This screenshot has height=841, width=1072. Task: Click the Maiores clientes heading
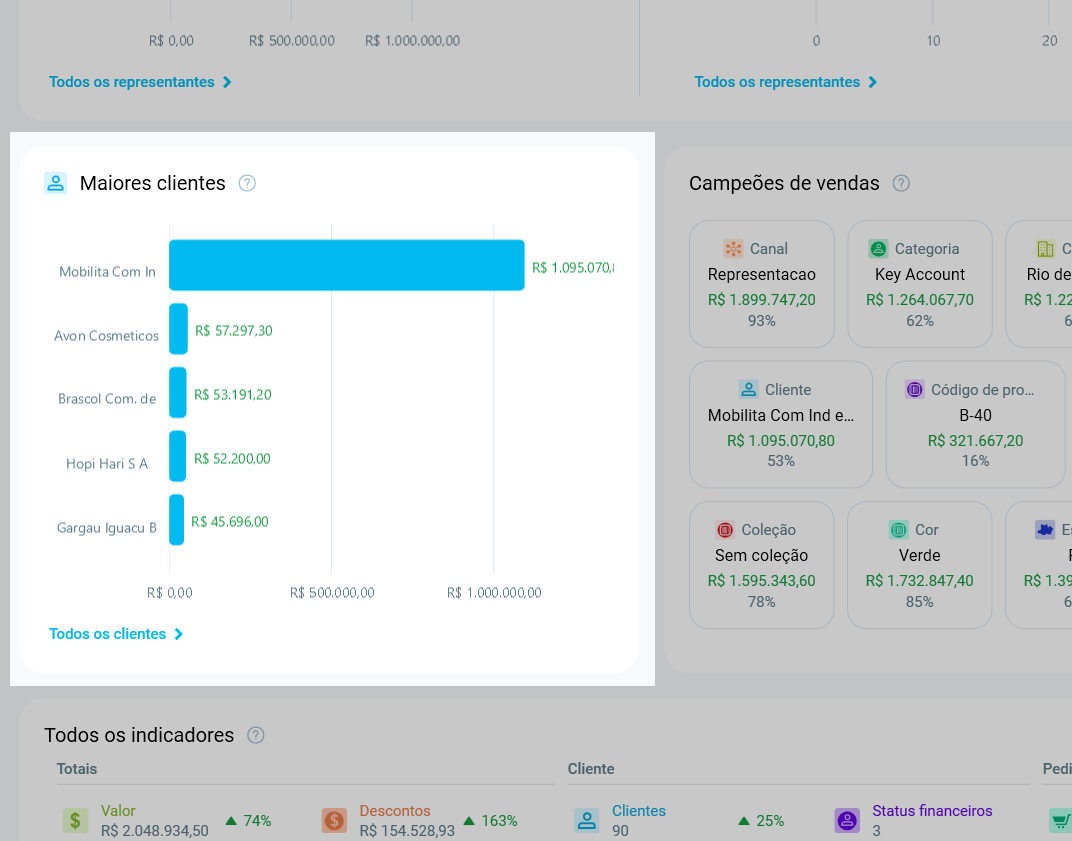point(152,183)
